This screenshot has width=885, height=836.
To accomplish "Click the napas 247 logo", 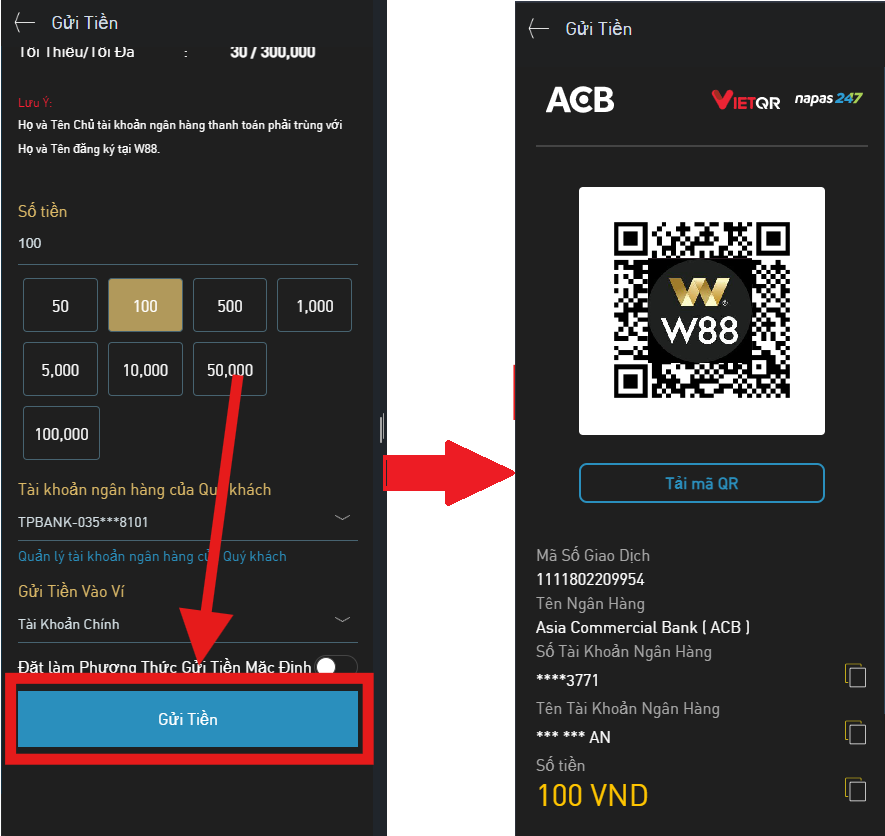I will pos(828,98).
